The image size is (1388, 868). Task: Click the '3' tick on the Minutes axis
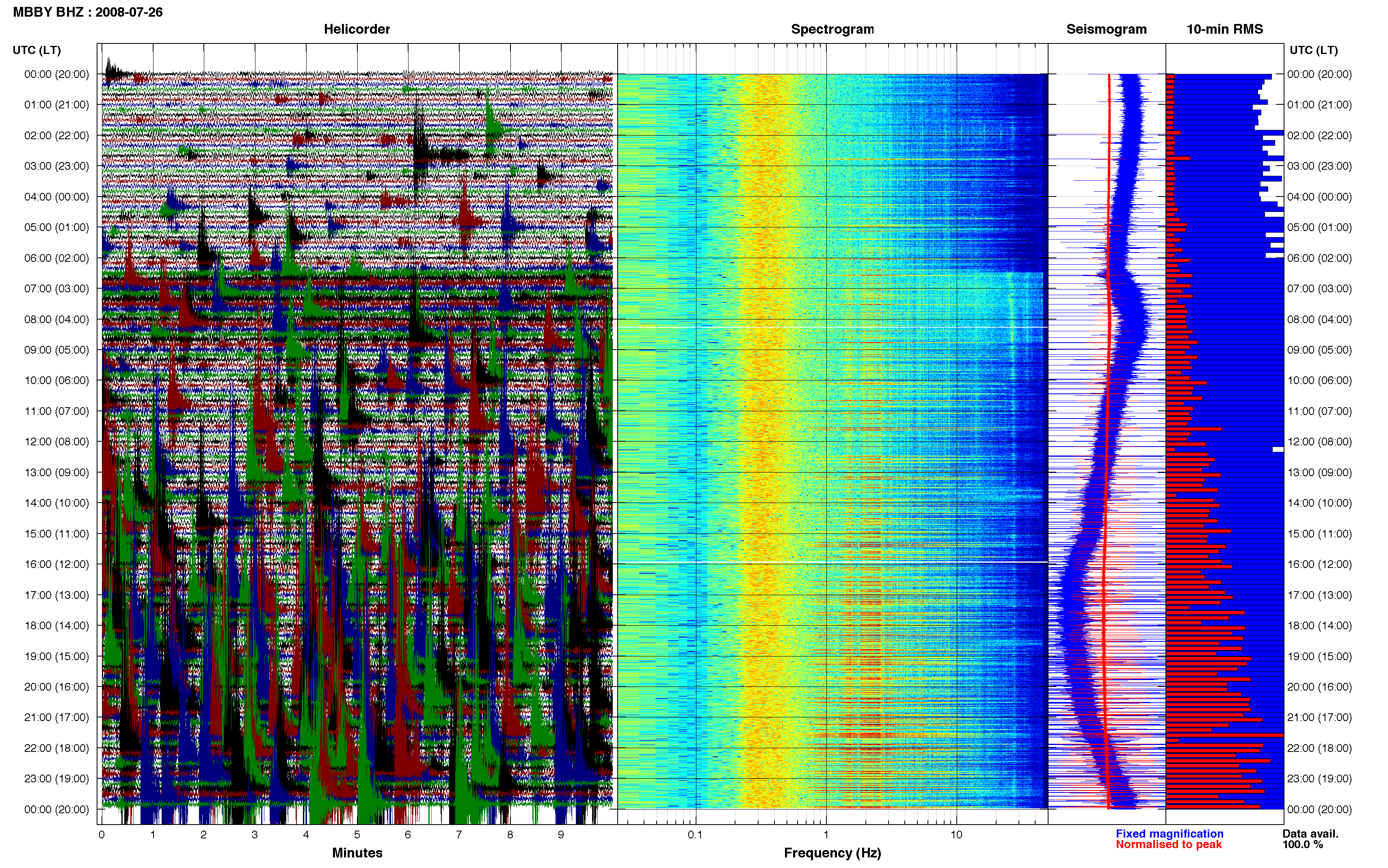point(255,835)
